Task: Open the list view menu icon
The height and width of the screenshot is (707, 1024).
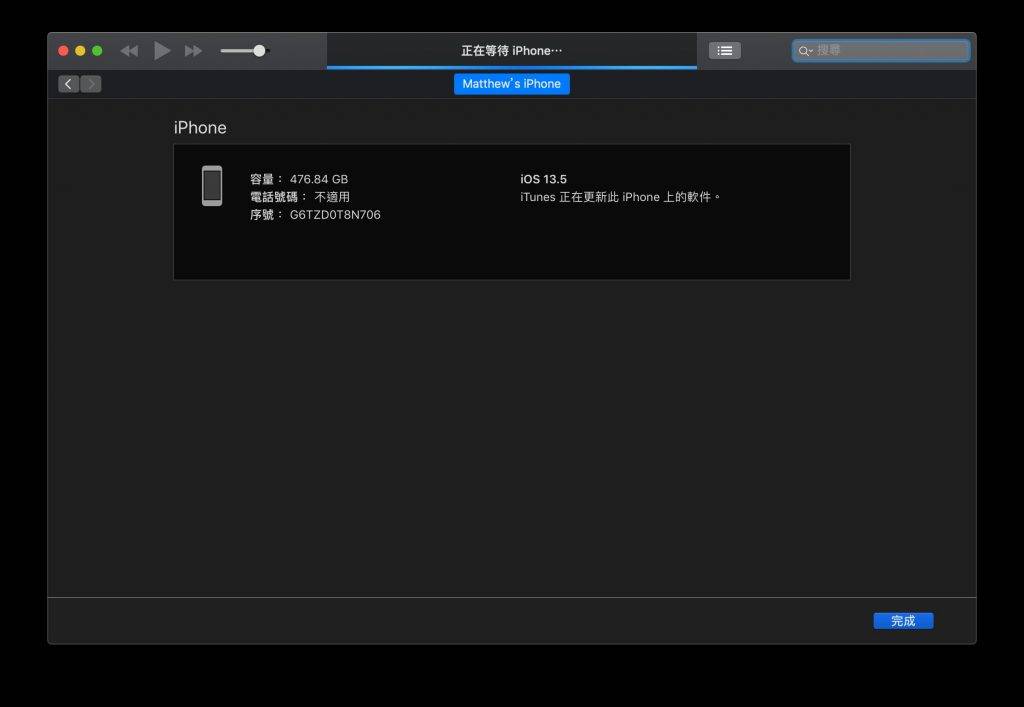Action: (x=725, y=50)
